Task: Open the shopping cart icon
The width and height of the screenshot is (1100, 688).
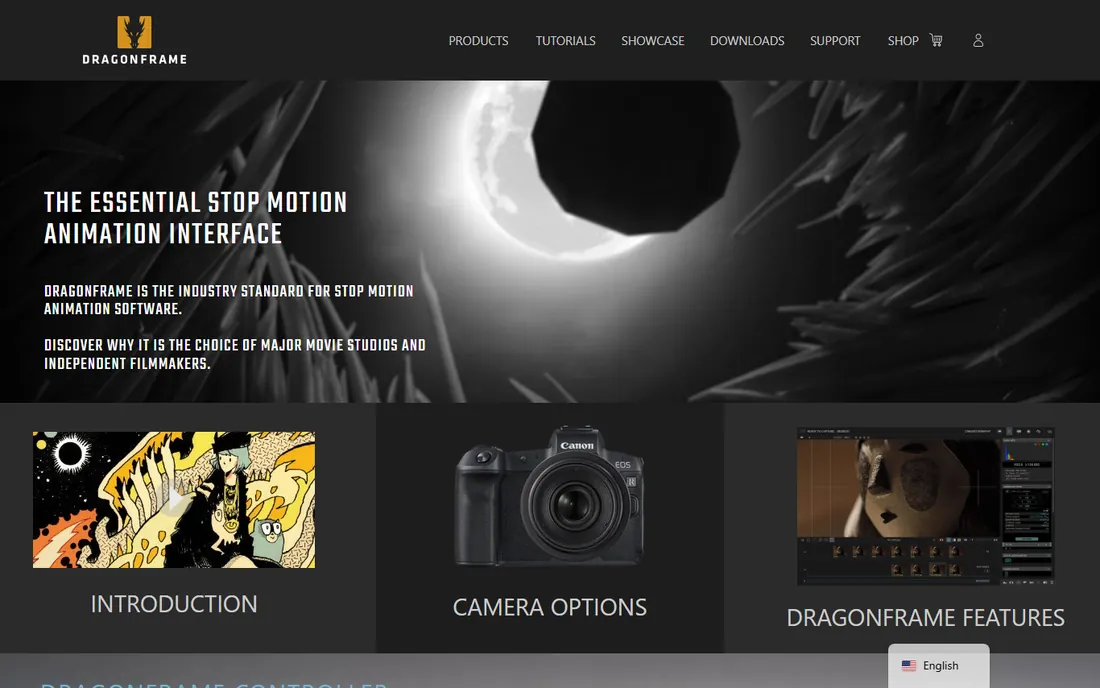Action: [x=936, y=40]
